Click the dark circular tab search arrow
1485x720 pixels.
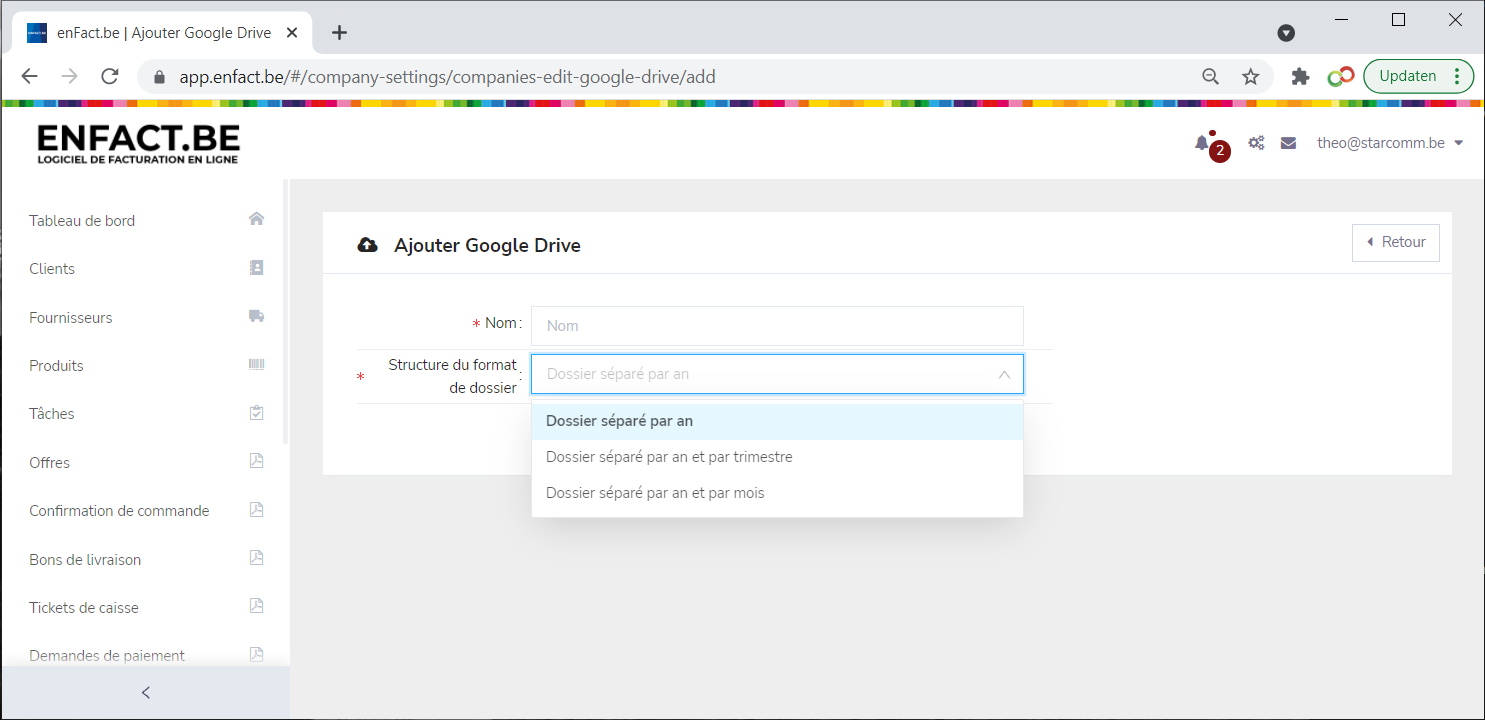coord(1287,33)
